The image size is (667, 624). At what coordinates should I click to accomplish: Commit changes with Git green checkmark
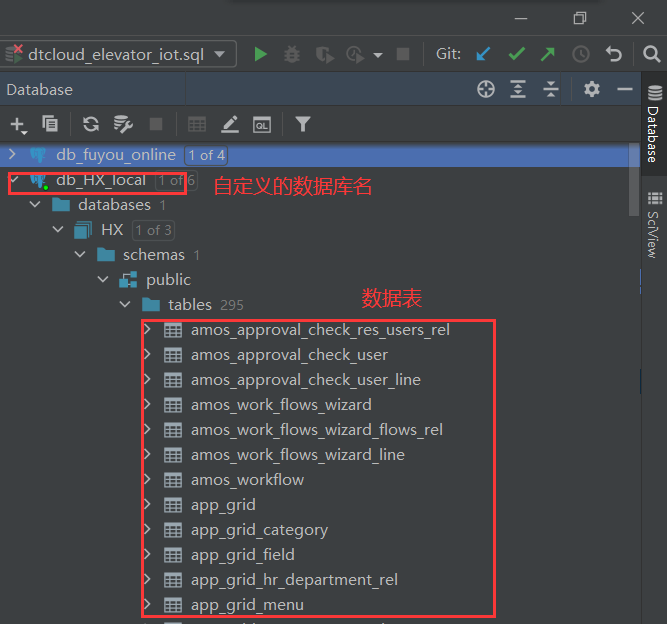[516, 54]
